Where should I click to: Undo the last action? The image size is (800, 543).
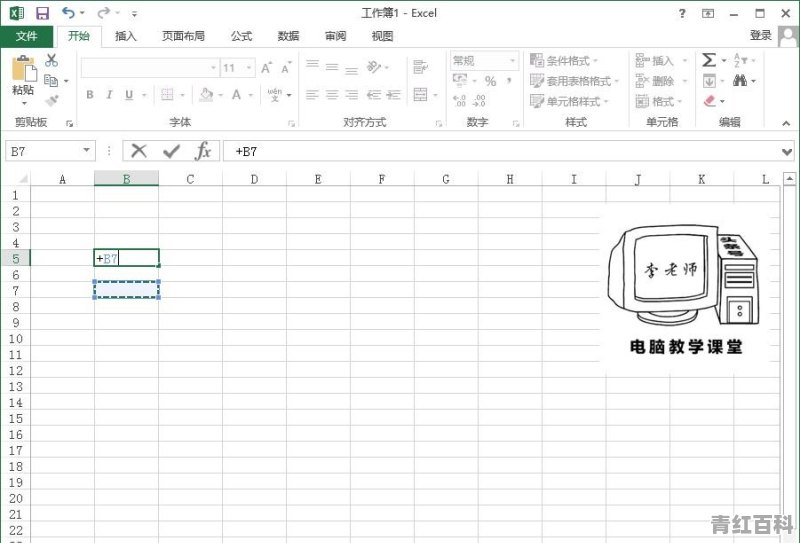click(x=68, y=12)
